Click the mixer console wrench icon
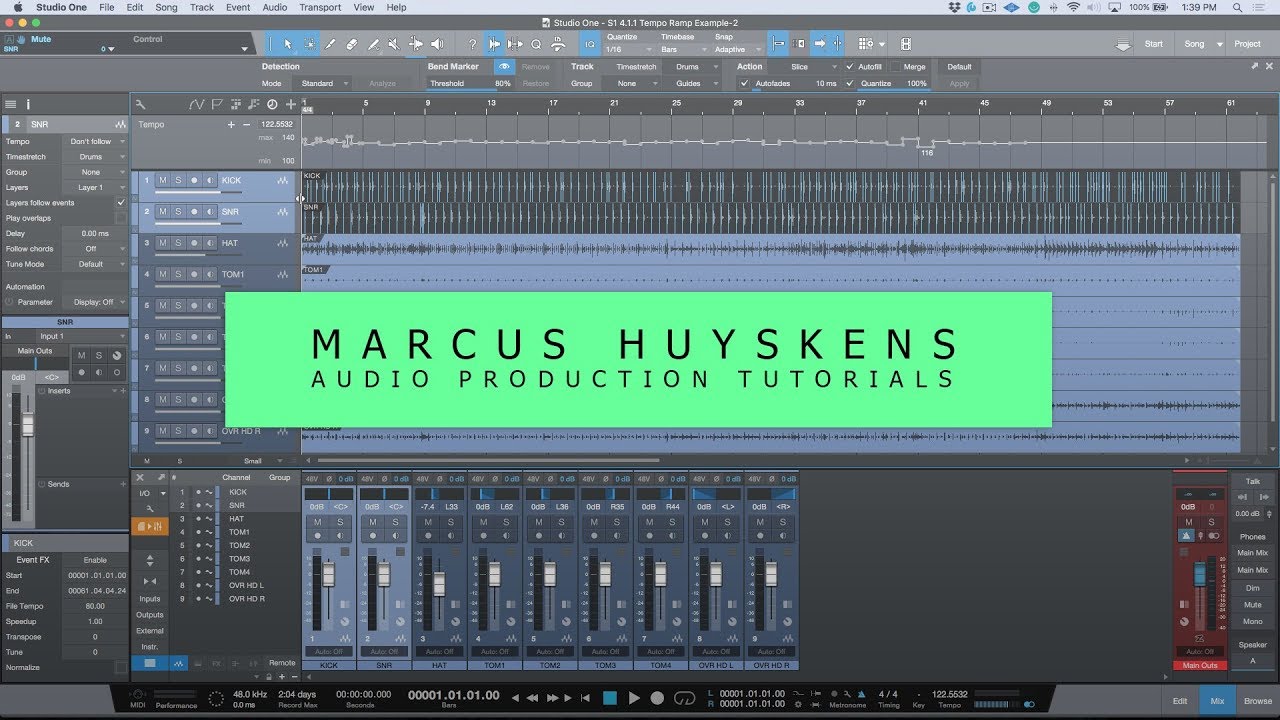The width and height of the screenshot is (1280, 720). tap(150, 508)
